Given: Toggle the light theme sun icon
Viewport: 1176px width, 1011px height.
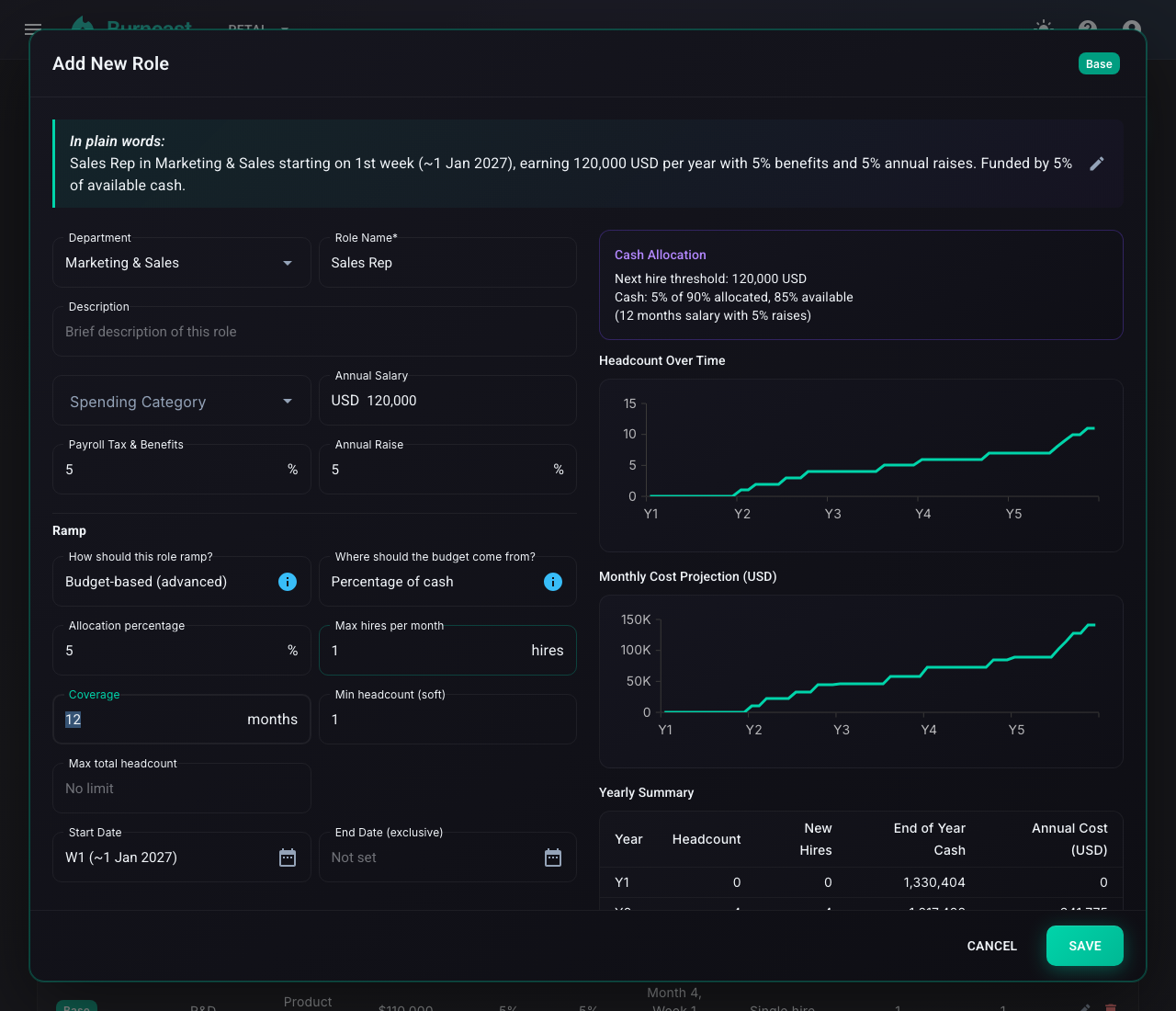Looking at the screenshot, I should coord(1044,28).
